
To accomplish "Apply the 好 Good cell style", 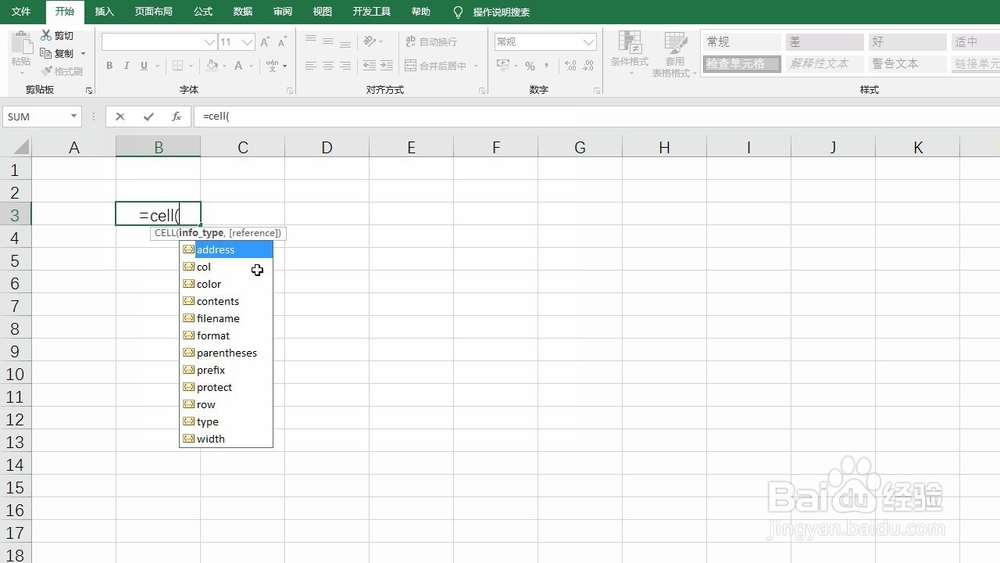I will click(907, 41).
